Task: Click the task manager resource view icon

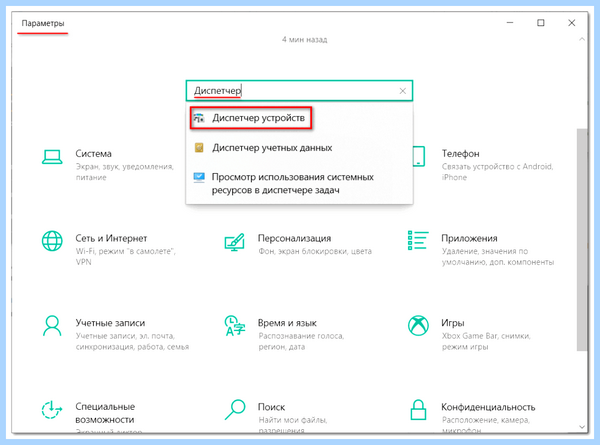Action: coord(199,178)
